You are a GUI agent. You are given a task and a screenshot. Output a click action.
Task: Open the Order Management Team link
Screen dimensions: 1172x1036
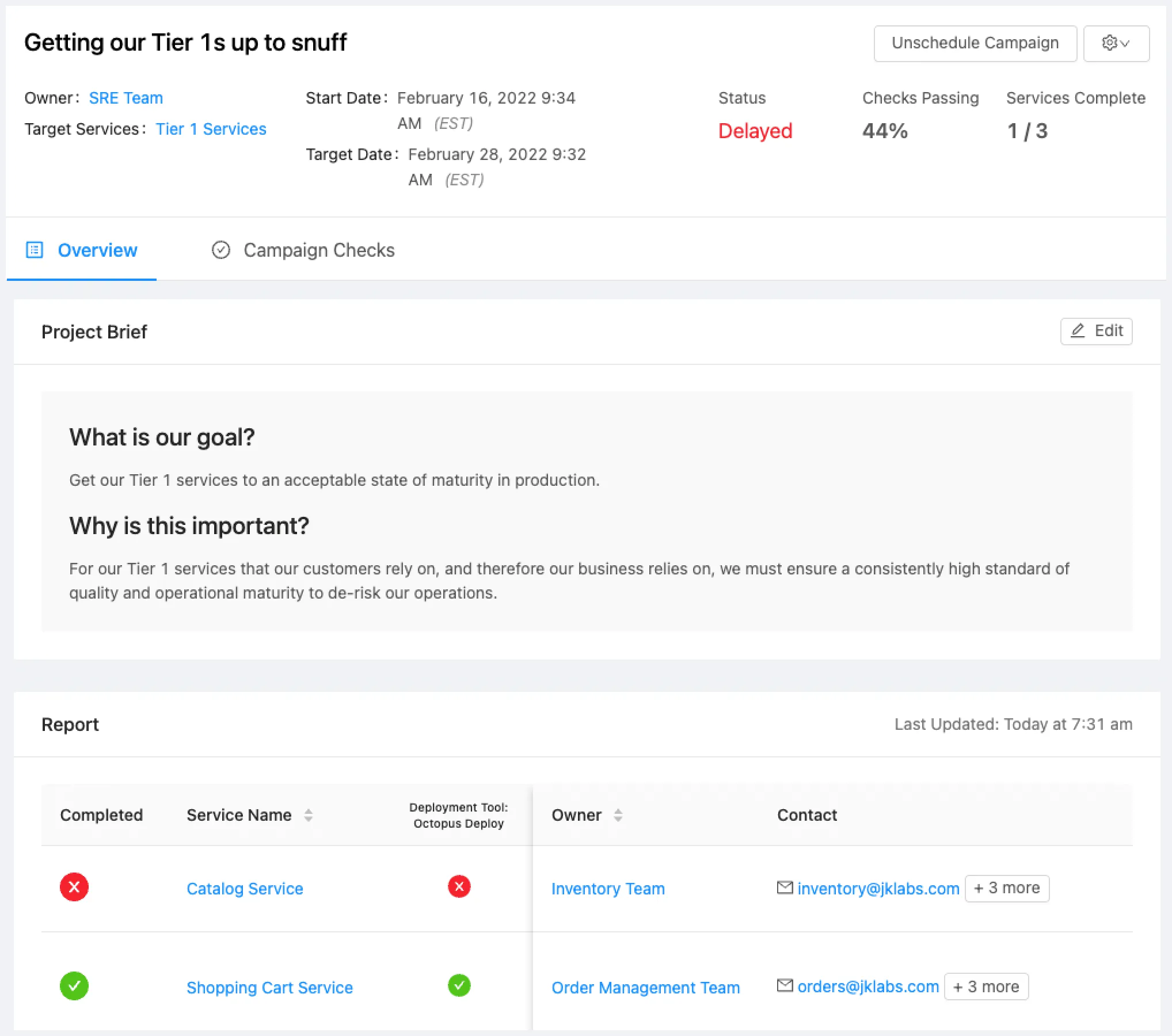click(x=645, y=988)
